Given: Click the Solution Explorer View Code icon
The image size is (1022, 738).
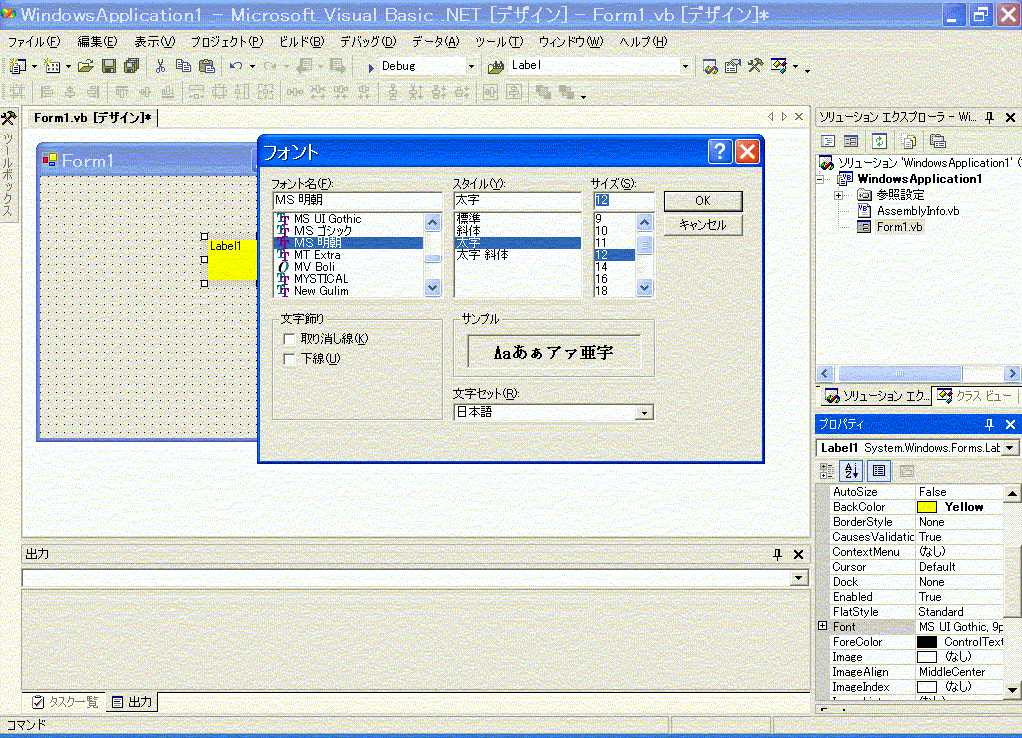Looking at the screenshot, I should [x=828, y=141].
